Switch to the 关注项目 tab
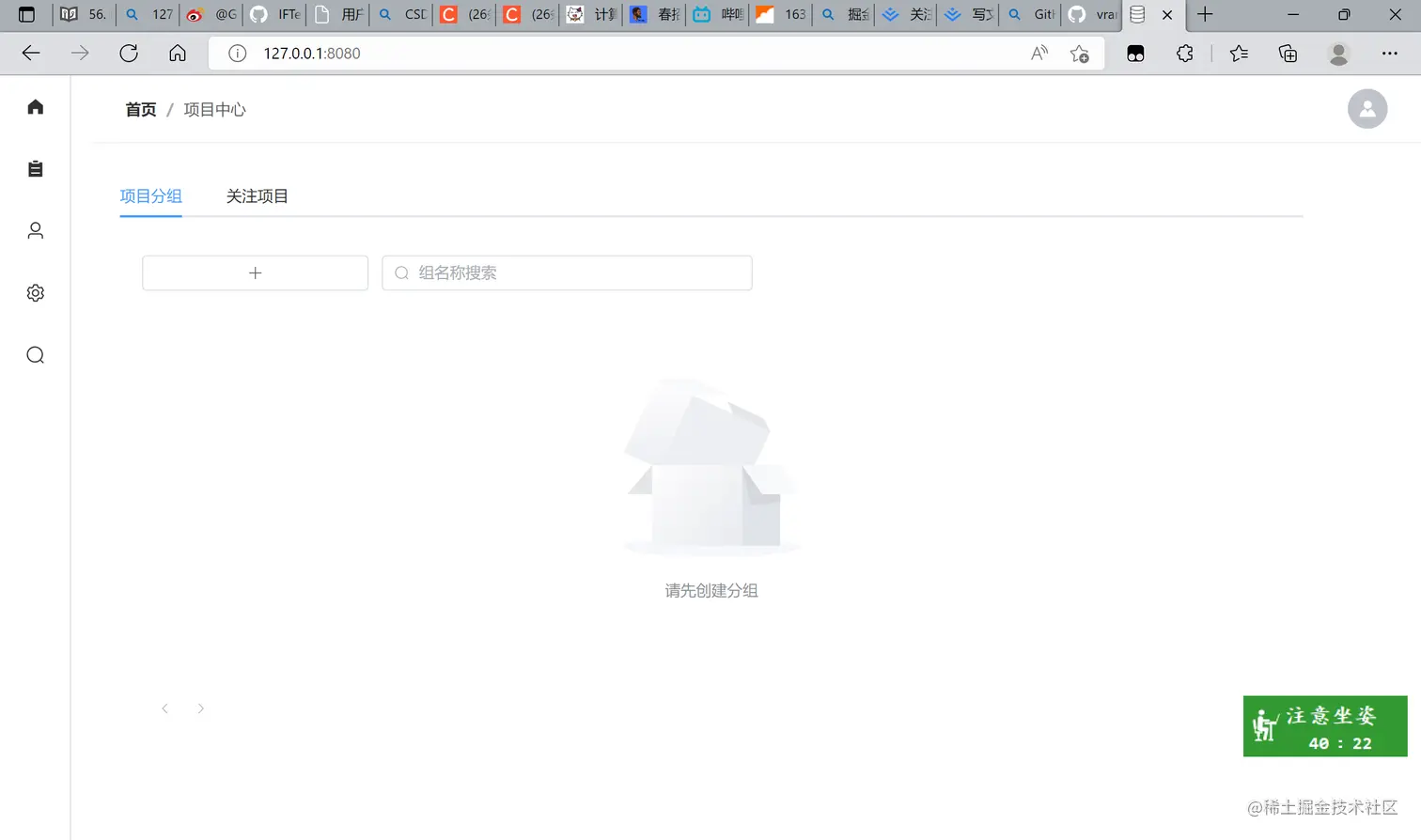The height and width of the screenshot is (840, 1421). pyautogui.click(x=257, y=196)
